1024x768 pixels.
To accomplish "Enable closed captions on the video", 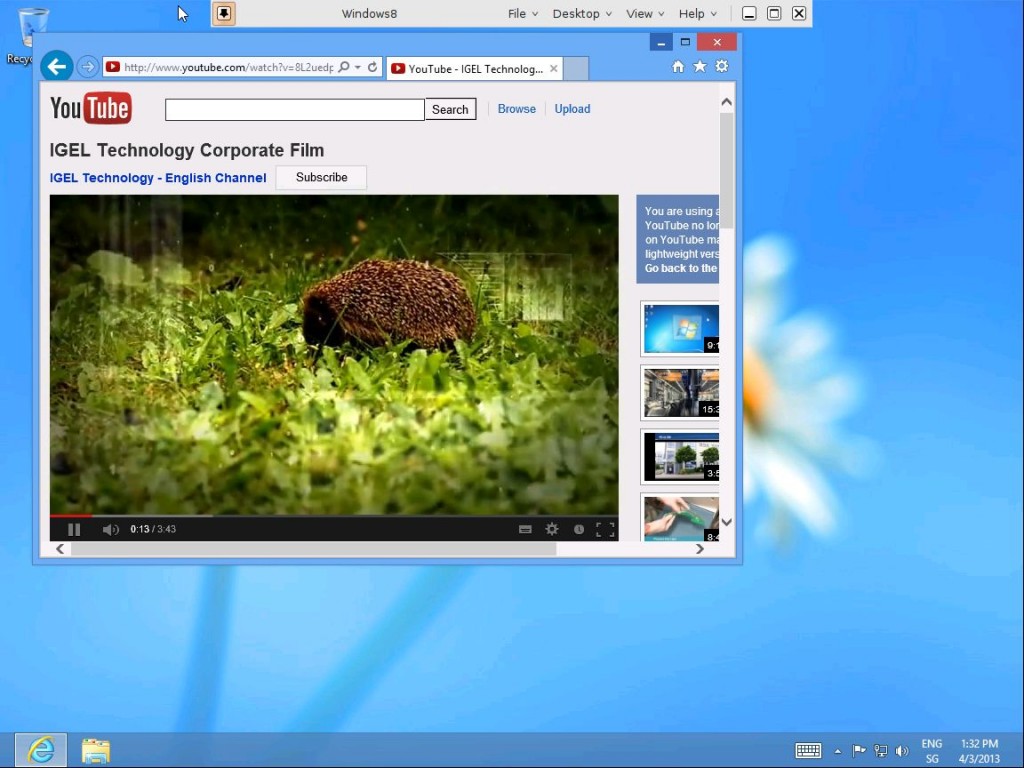I will [x=525, y=529].
